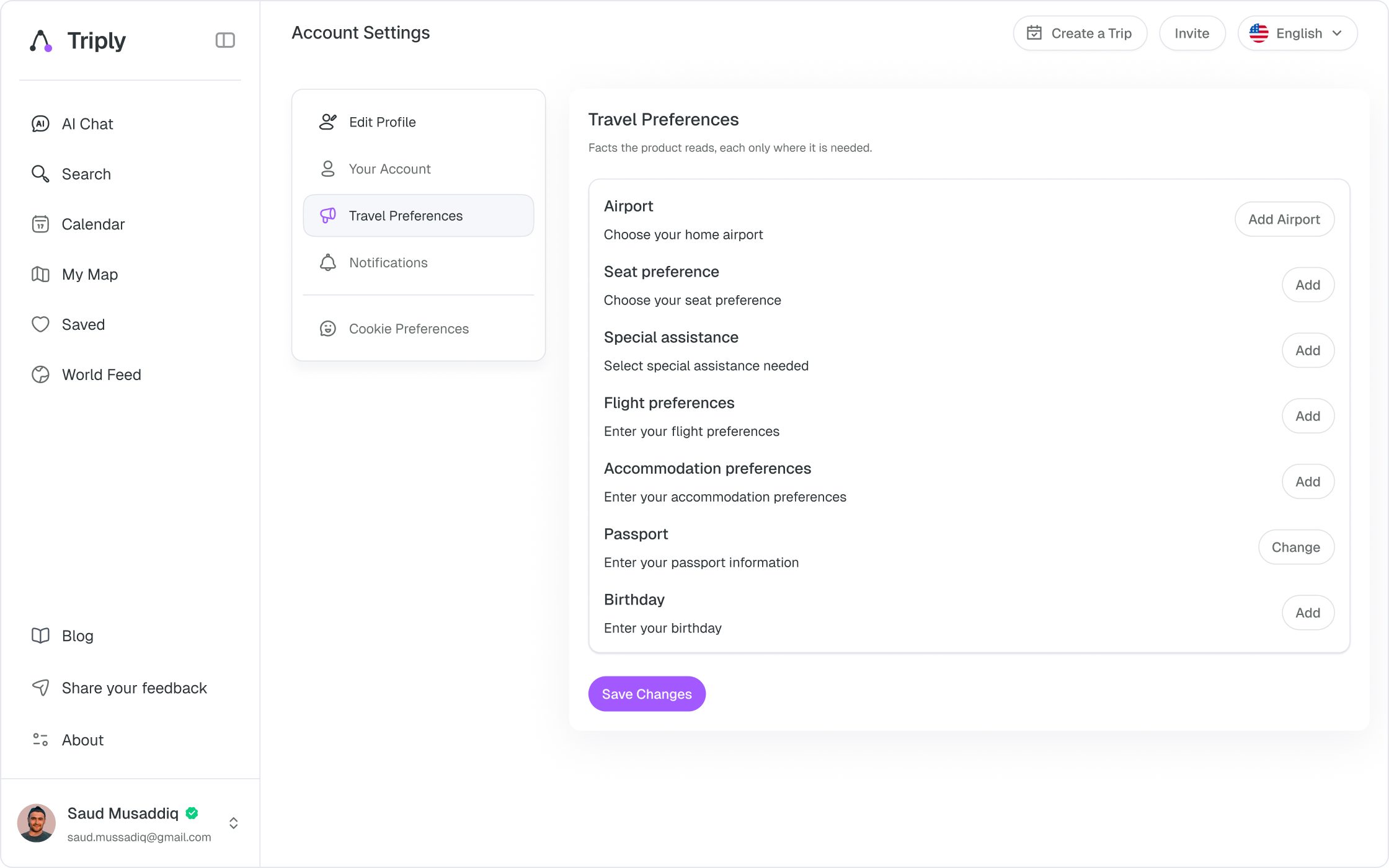Collapse the sidebar with the panel icon
Screen dimensions: 1389x868
[x=225, y=40]
